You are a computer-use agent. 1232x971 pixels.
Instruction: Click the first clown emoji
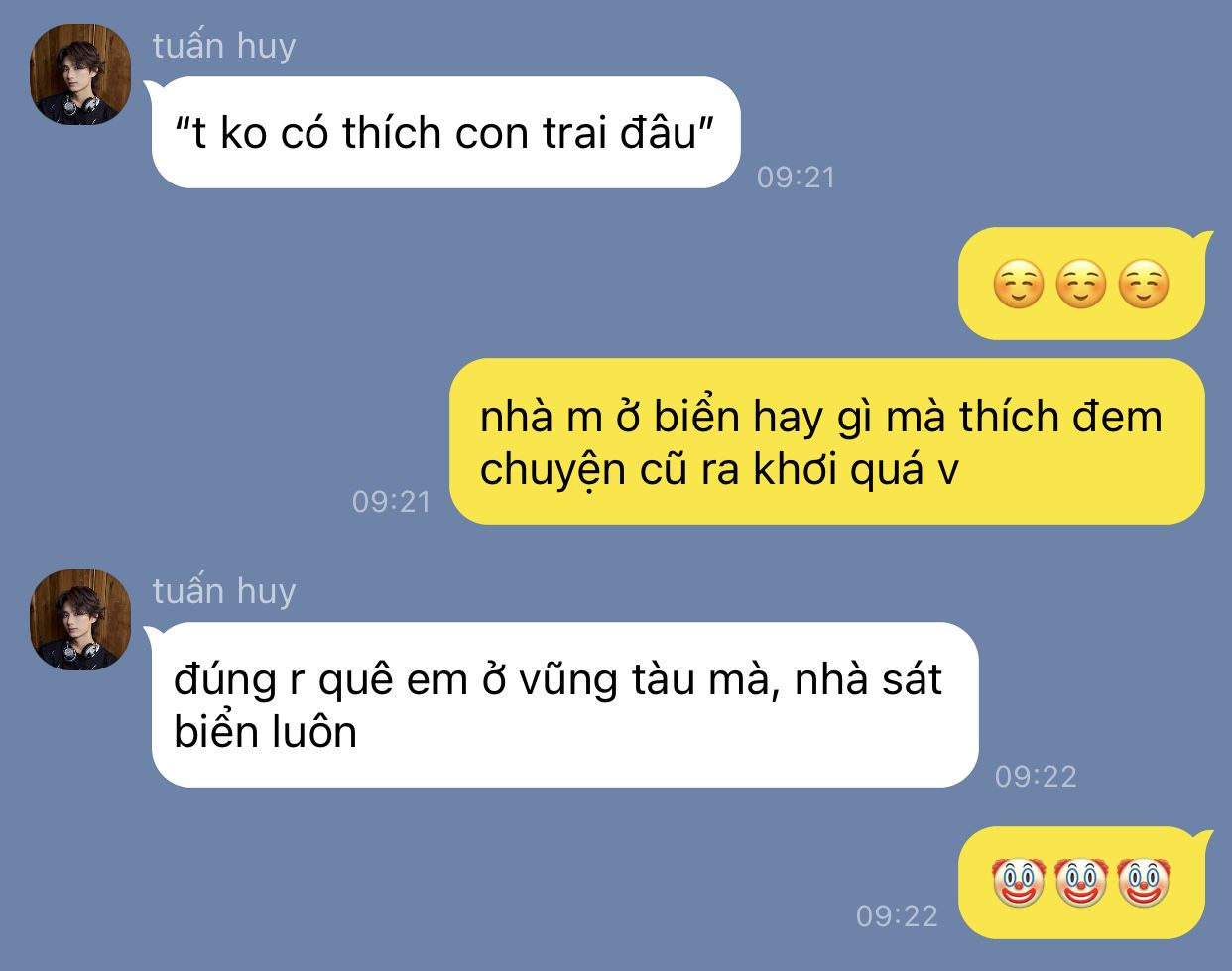click(x=1019, y=882)
